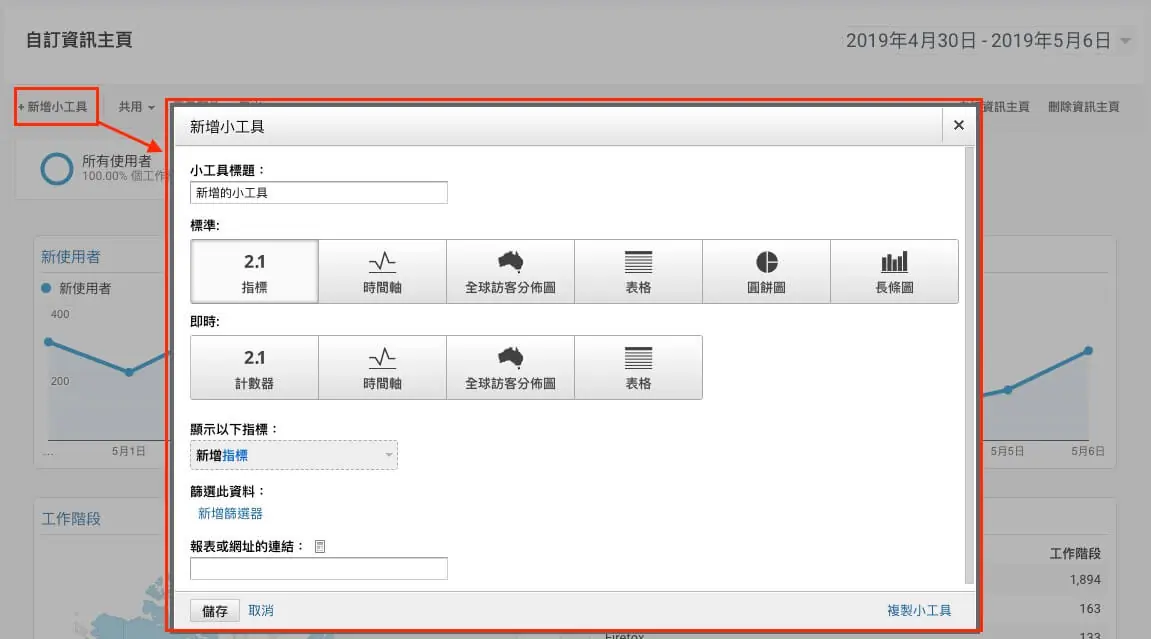Click the 5月1日 data point on chart
The image size is (1151, 639).
click(129, 372)
